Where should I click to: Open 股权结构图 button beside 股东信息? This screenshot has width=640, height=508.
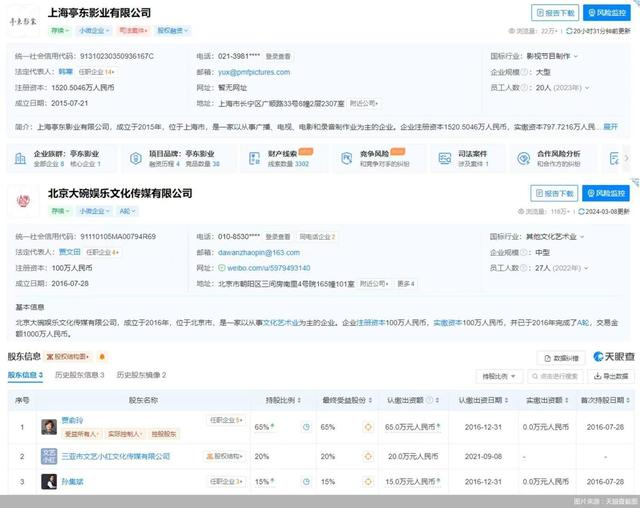(68, 357)
